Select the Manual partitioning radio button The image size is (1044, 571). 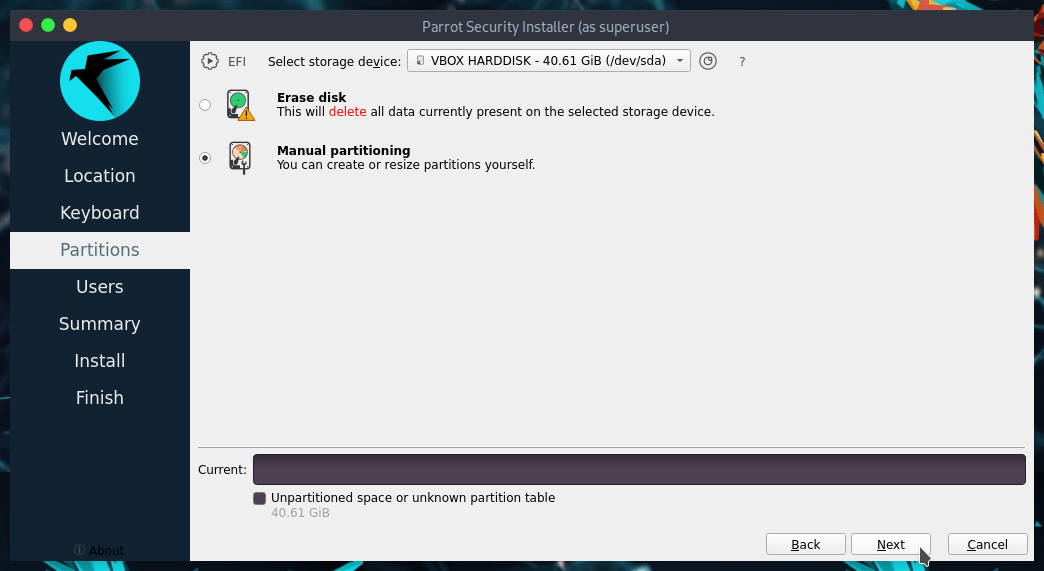(x=205, y=158)
